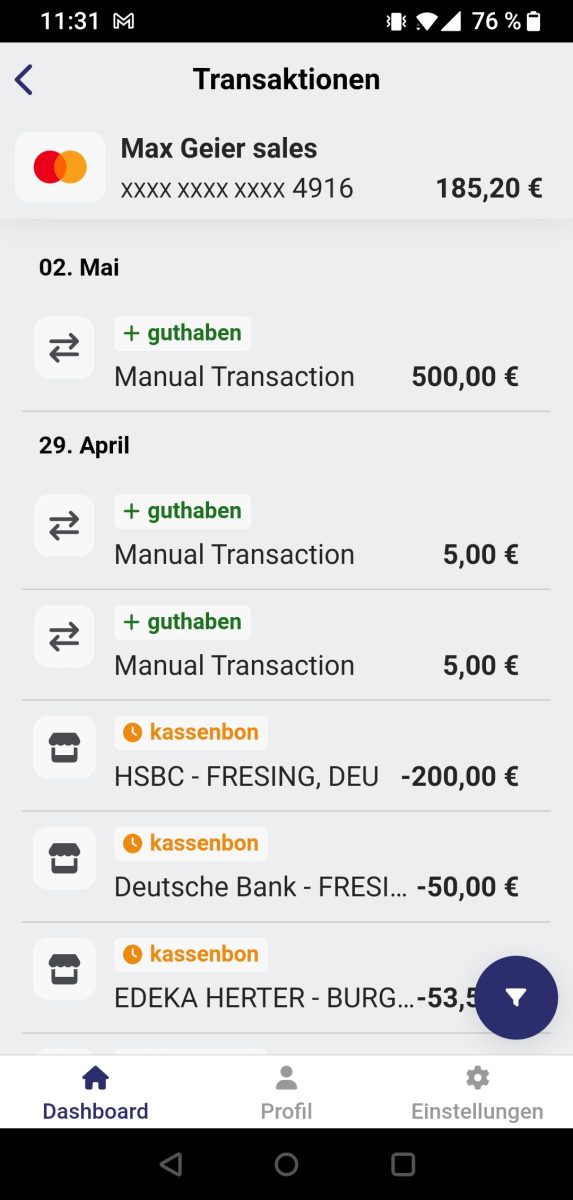
Task: Select the Max Geier sales card header
Action: [286, 168]
